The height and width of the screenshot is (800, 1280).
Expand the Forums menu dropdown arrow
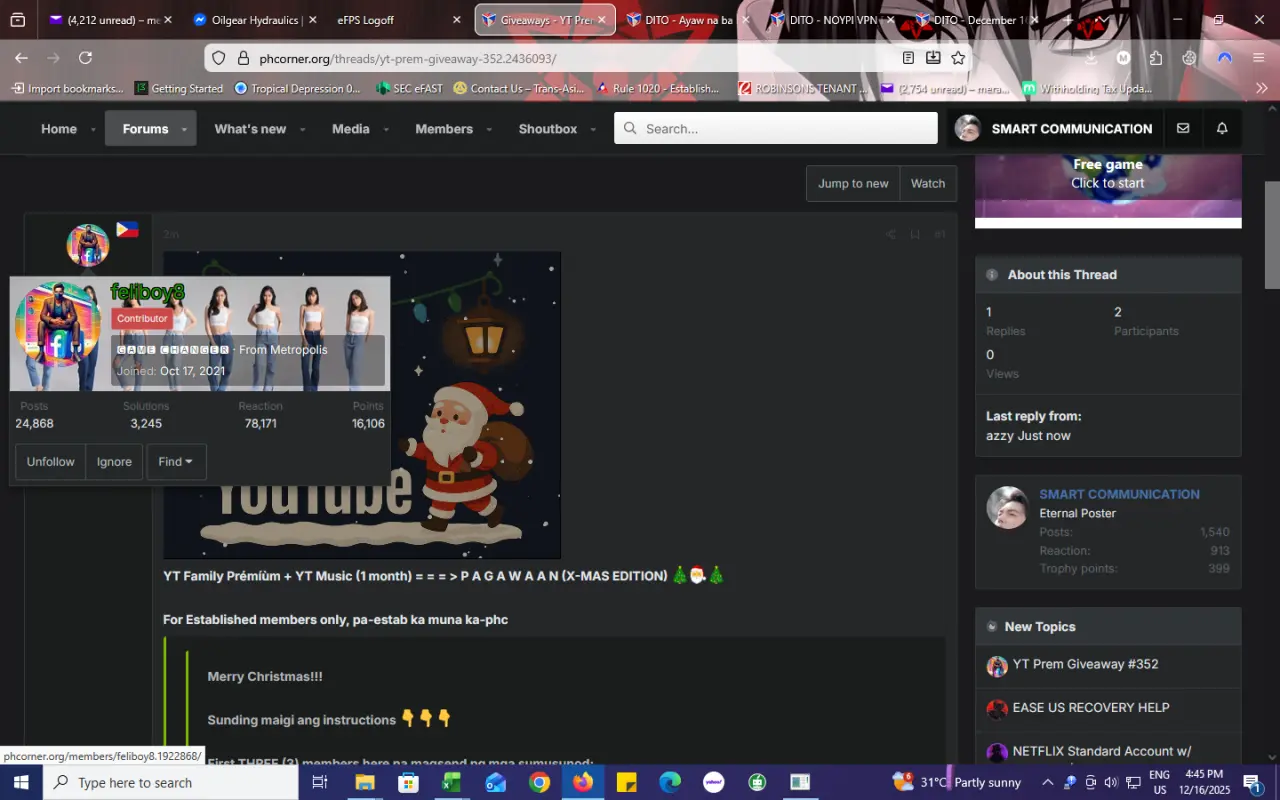click(x=184, y=129)
